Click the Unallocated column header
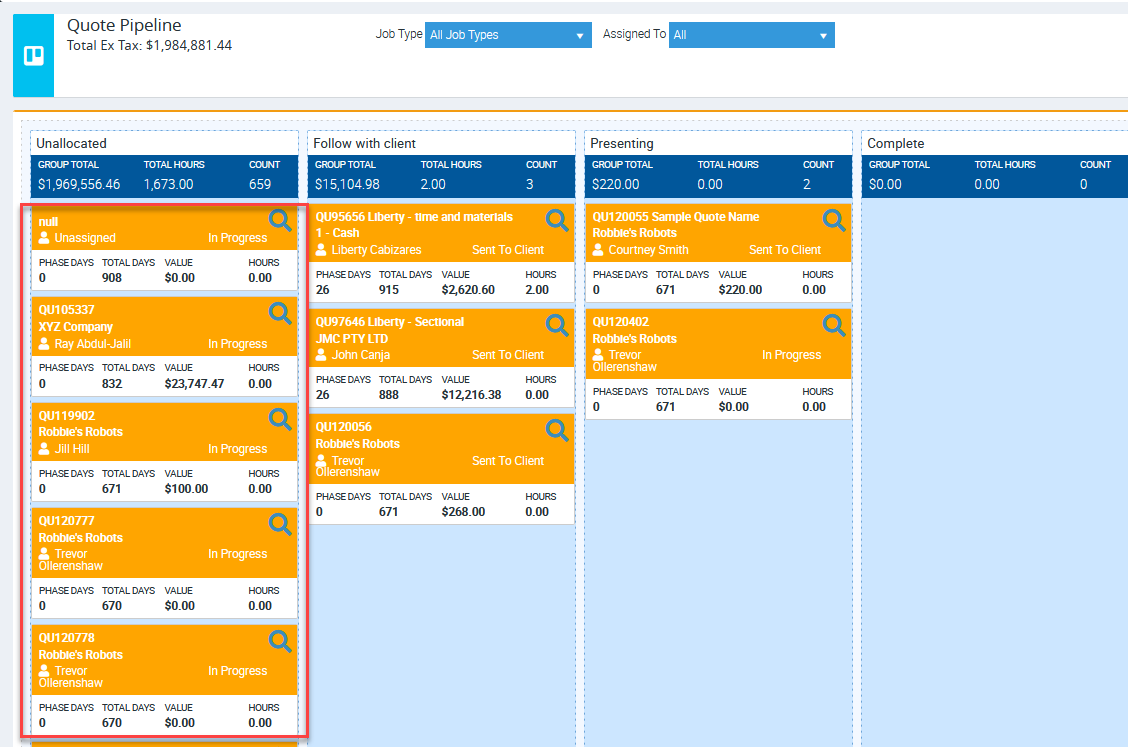Viewport: 1128px width, 747px height. tap(71, 143)
